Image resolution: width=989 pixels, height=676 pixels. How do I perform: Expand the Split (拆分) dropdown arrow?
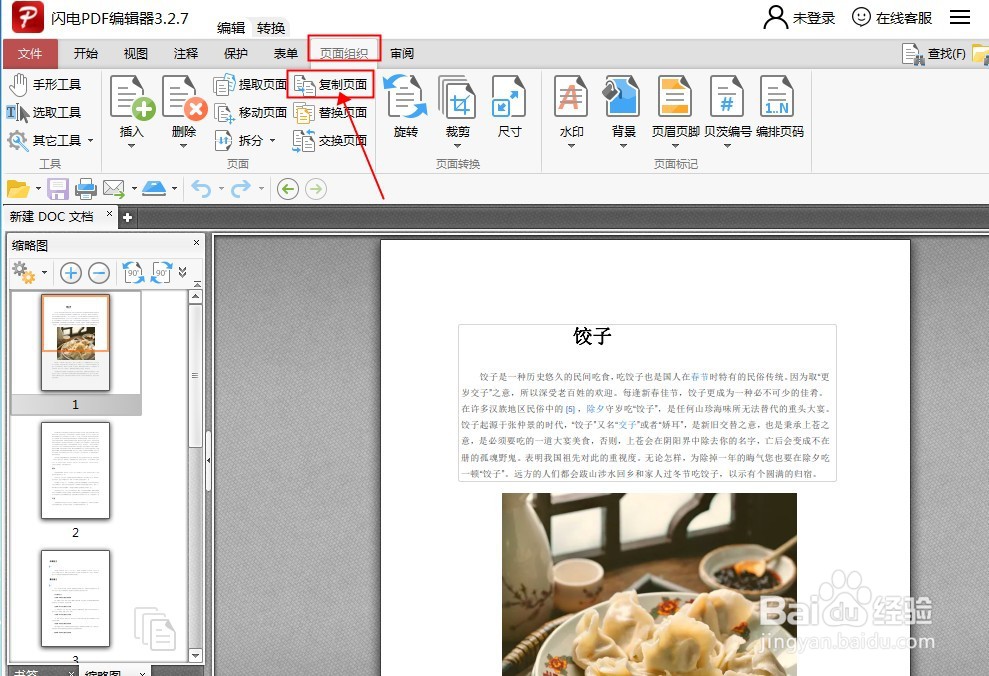(x=272, y=140)
